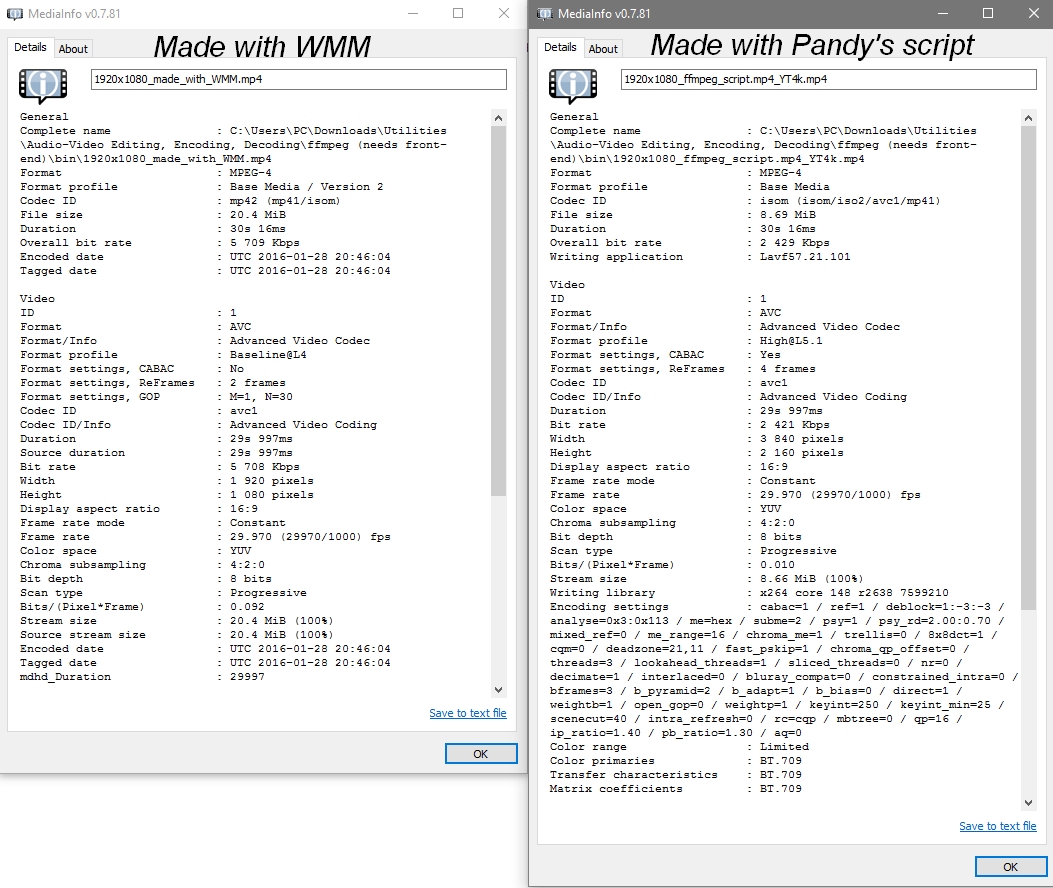Click the MediaInfo logo in the Pandy's script window
The image size is (1053, 888).
pyautogui.click(x=573, y=86)
